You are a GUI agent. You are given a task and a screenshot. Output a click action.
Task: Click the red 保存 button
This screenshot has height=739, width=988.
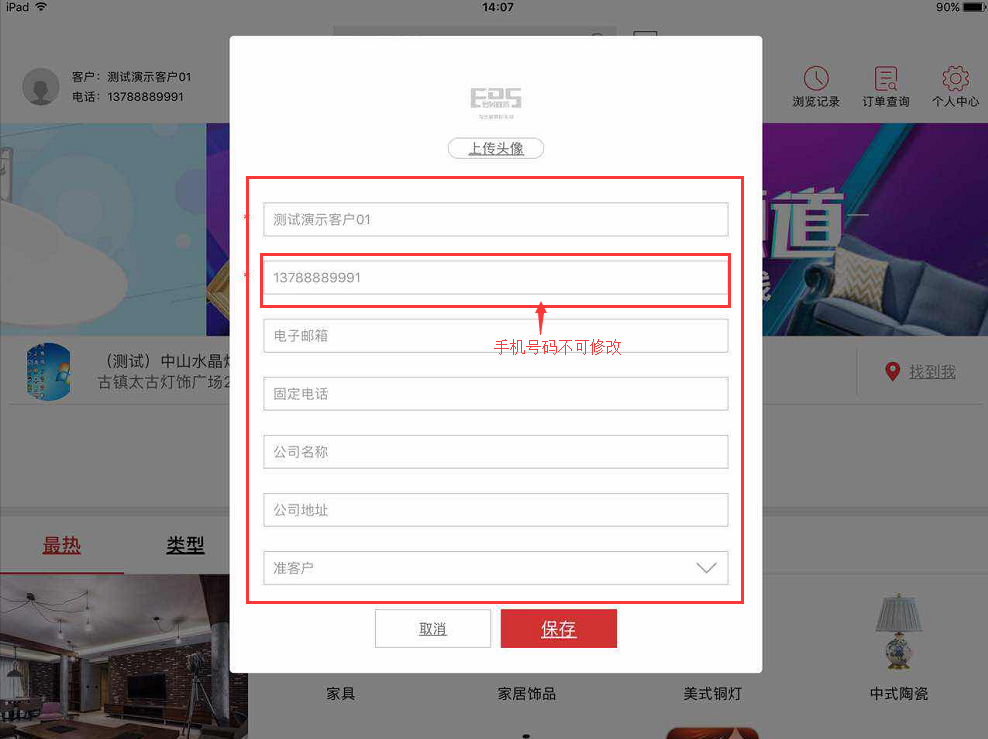(559, 628)
